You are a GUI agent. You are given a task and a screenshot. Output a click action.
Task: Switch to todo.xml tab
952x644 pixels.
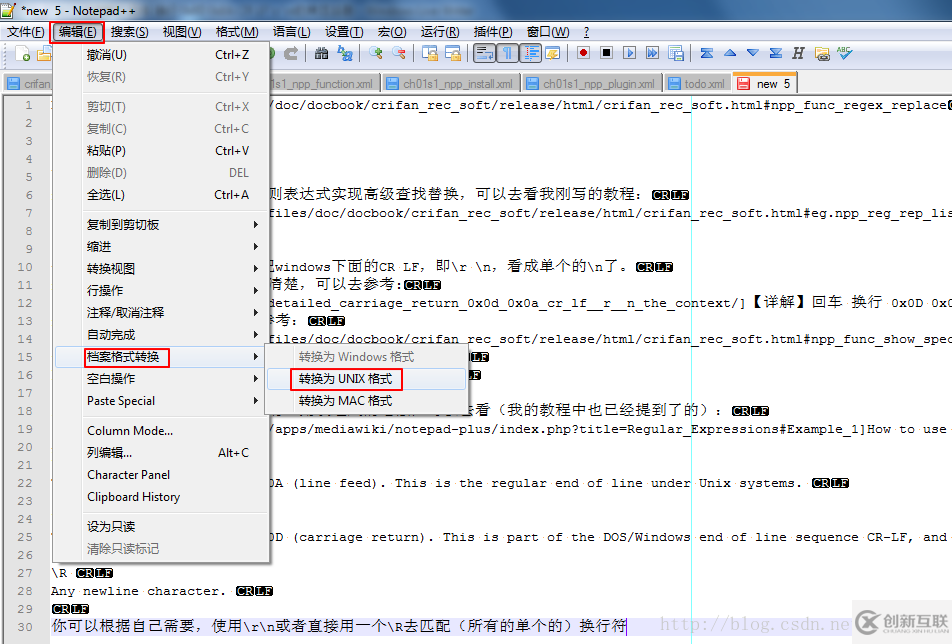coord(698,84)
